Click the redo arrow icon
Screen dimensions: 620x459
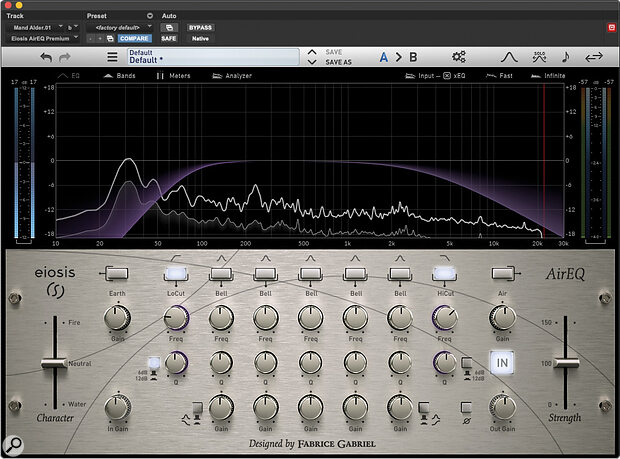tap(64, 57)
